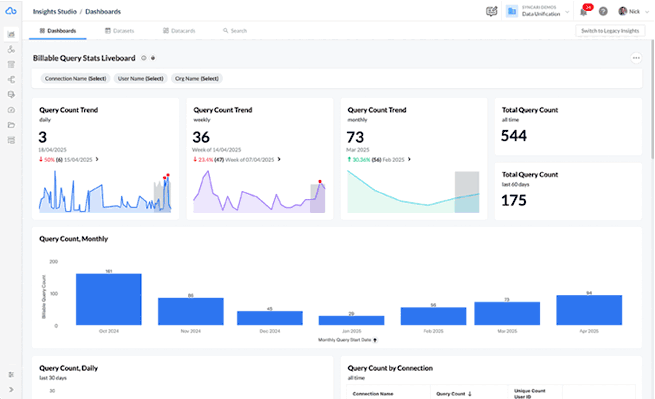This screenshot has width=655, height=399.
Task: Select the Insights chart icon in sidebar
Action: [x=11, y=34]
